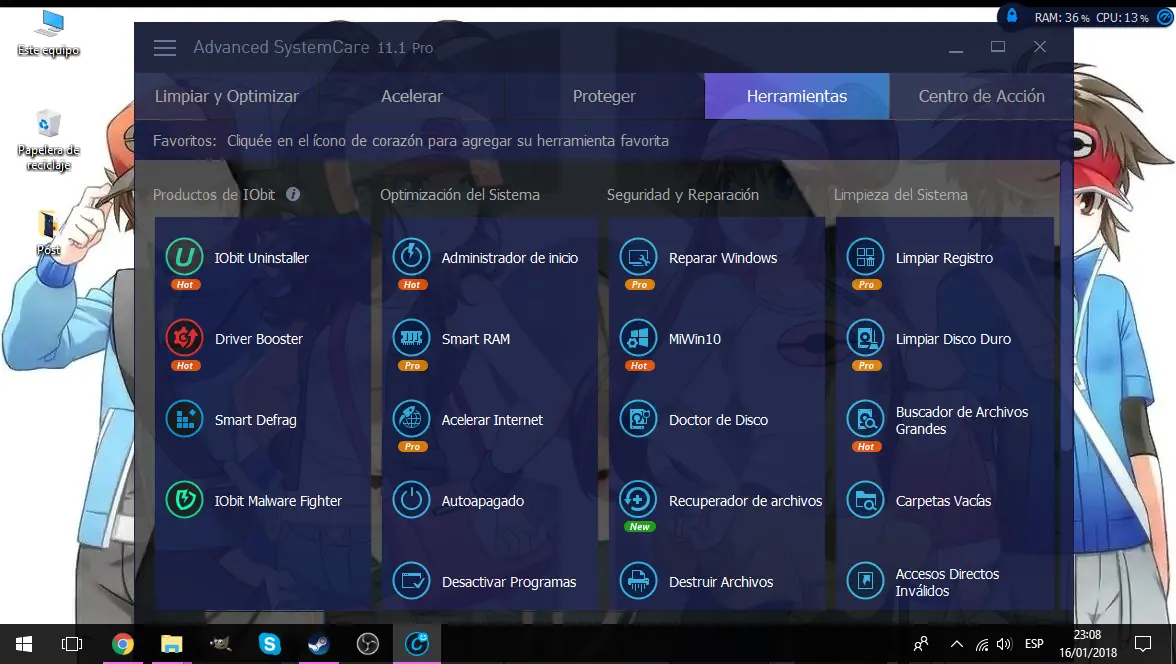The width and height of the screenshot is (1176, 664).
Task: Open the Smart RAM tool icon
Action: coord(411,338)
